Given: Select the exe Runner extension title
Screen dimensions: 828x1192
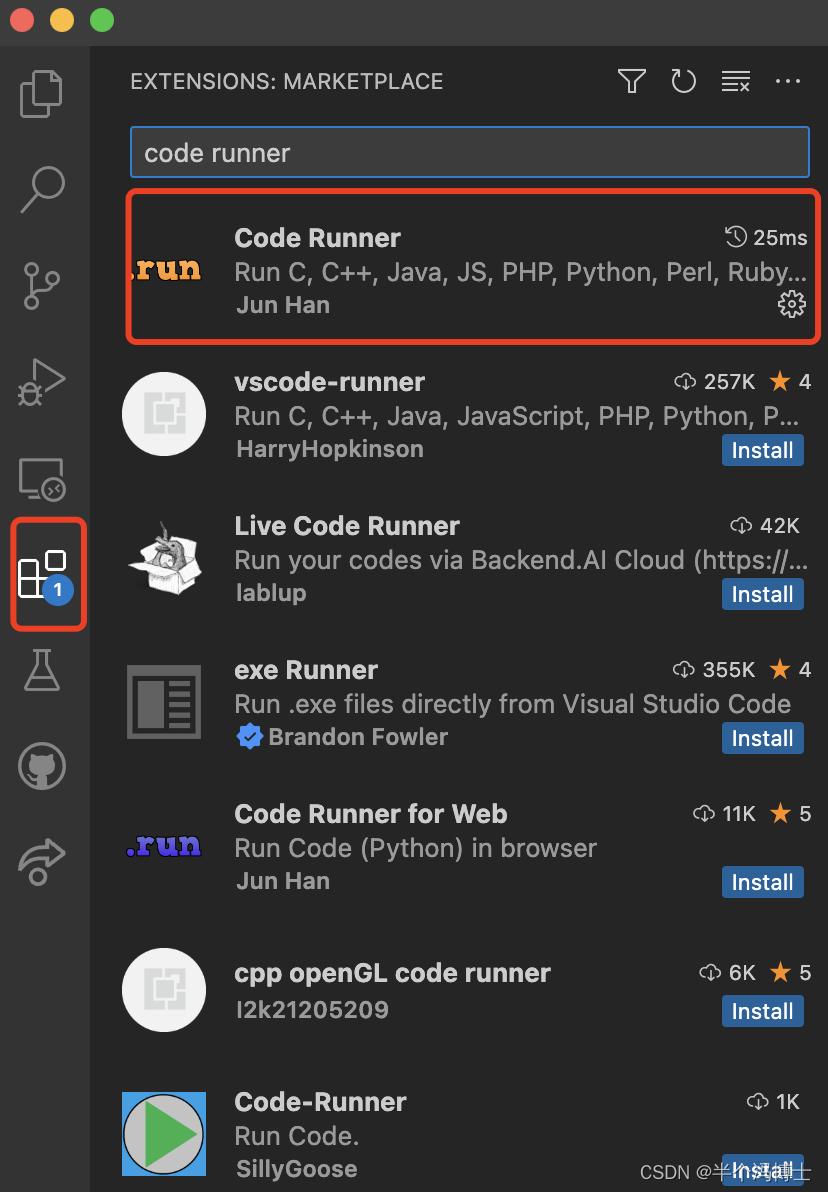Looking at the screenshot, I should coord(306,670).
